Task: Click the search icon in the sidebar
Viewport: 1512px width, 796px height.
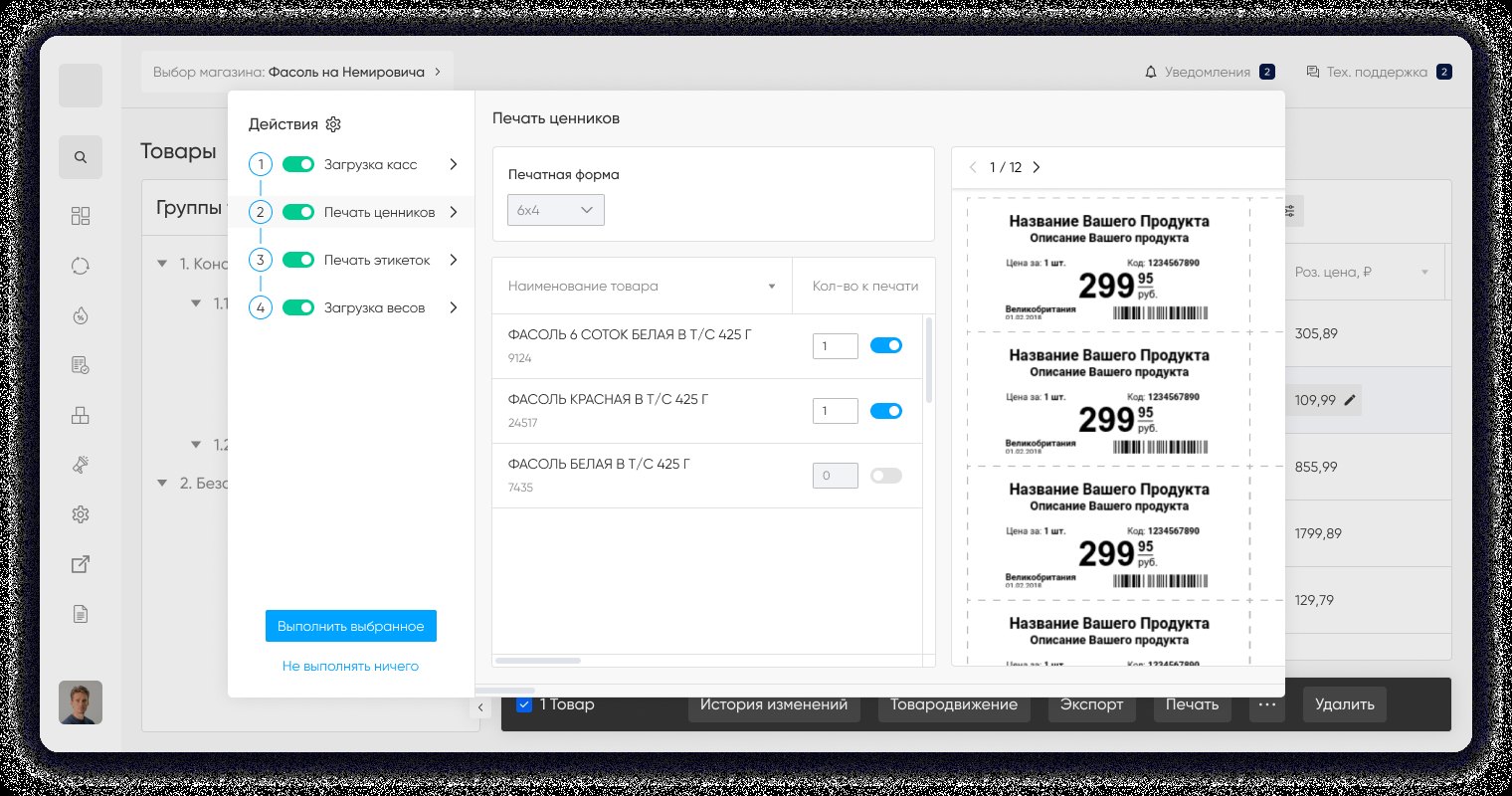Action: 81,157
